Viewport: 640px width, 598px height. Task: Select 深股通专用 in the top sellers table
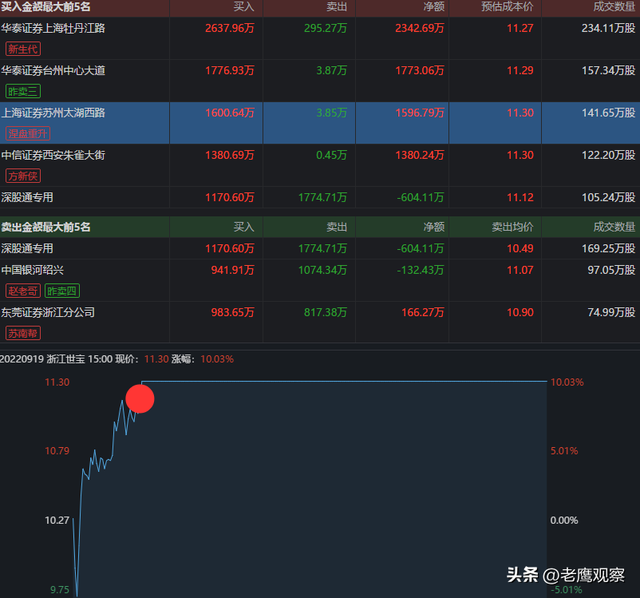(x=27, y=248)
